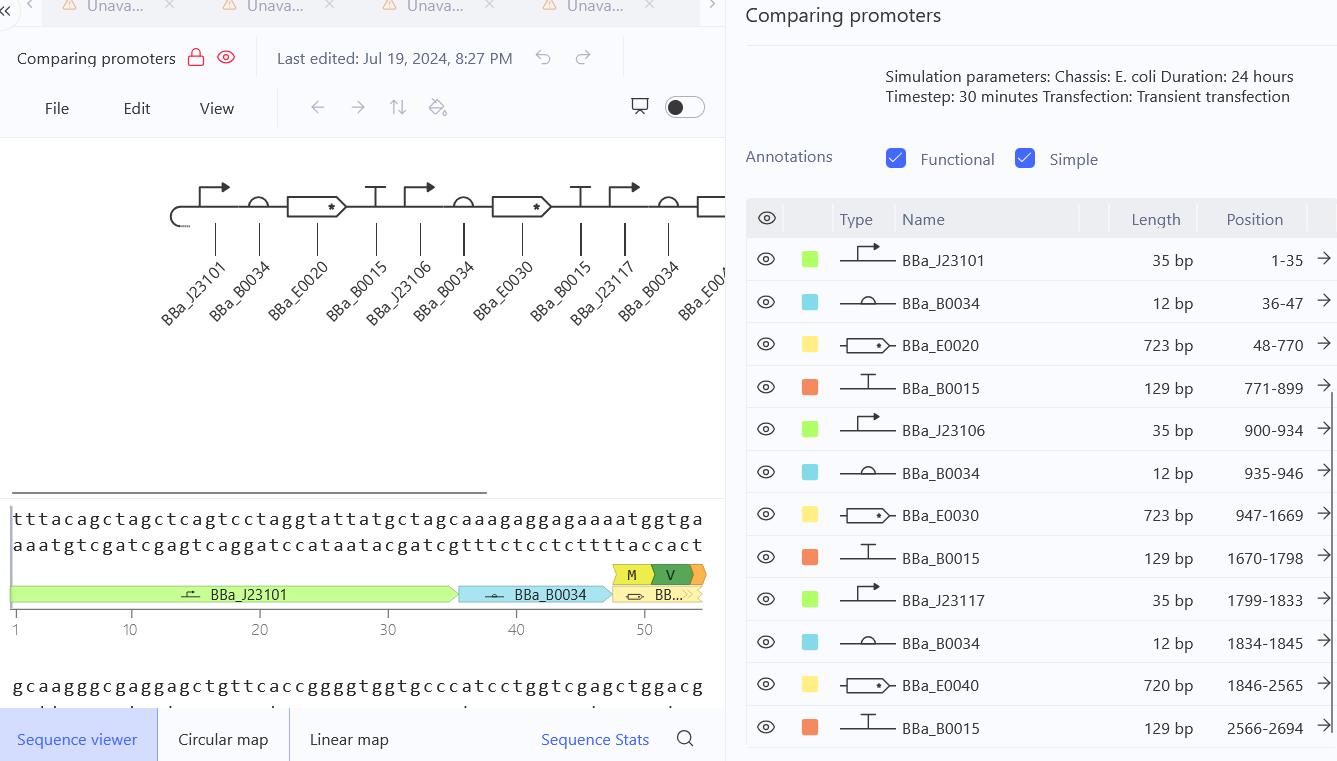Click the paint bucket fill icon
The width and height of the screenshot is (1337, 761).
437,107
